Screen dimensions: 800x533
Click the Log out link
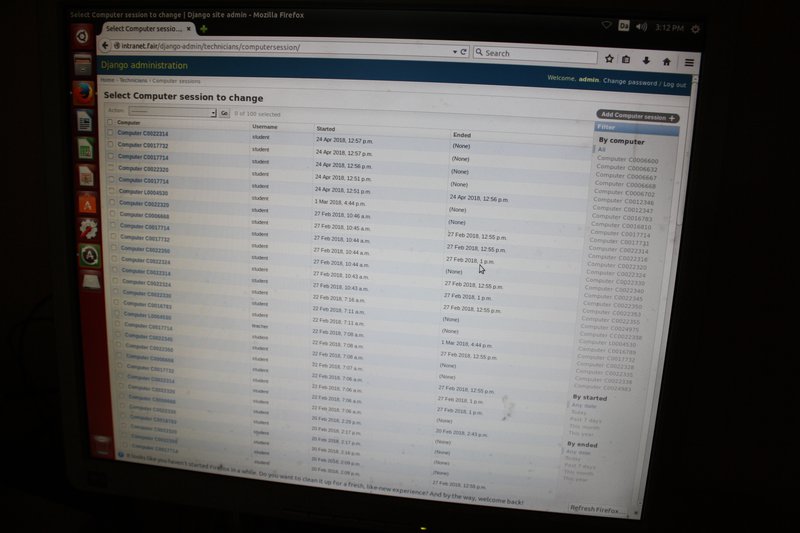tap(674, 84)
